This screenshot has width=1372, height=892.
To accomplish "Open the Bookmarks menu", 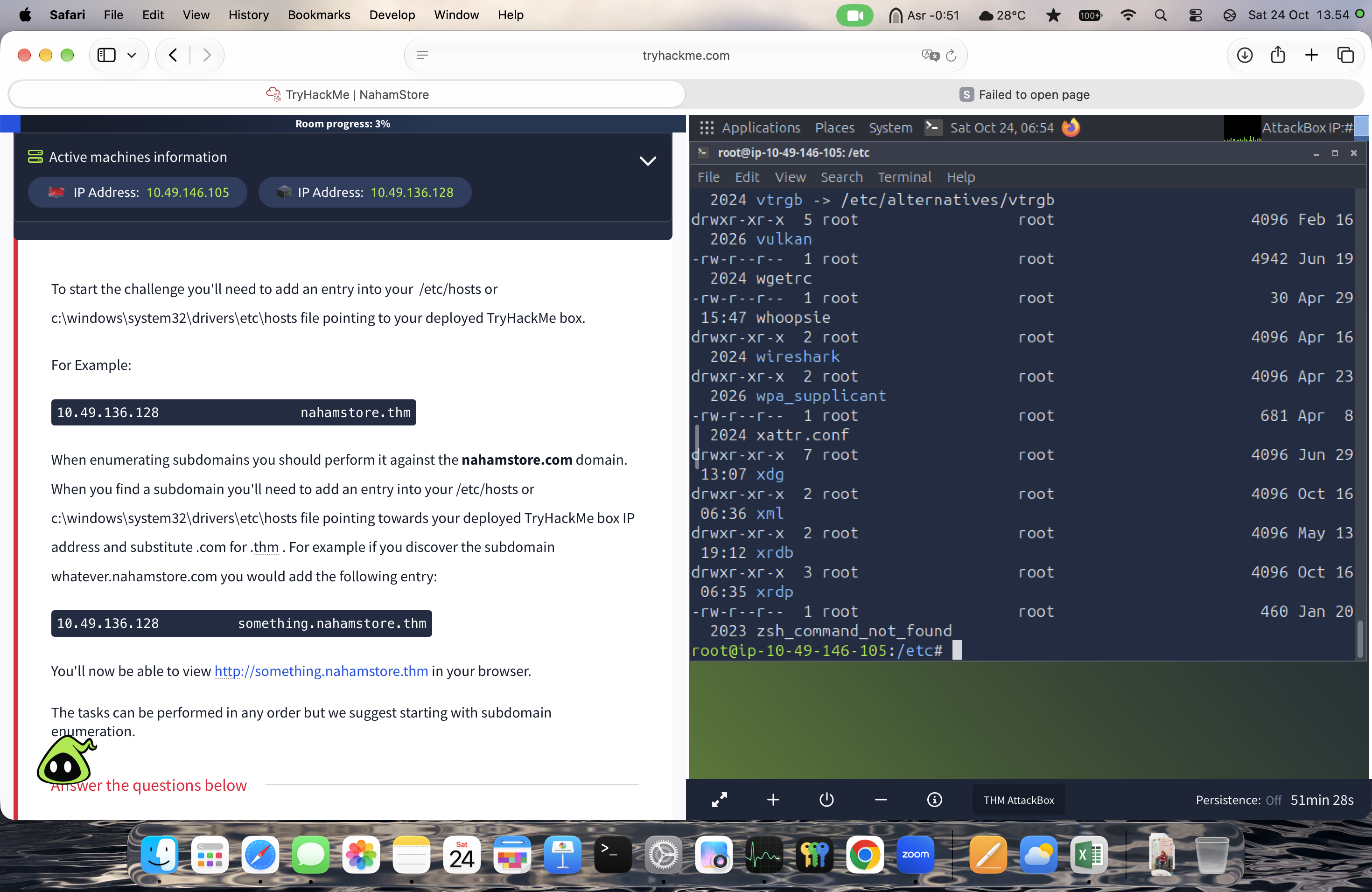I will pyautogui.click(x=319, y=15).
